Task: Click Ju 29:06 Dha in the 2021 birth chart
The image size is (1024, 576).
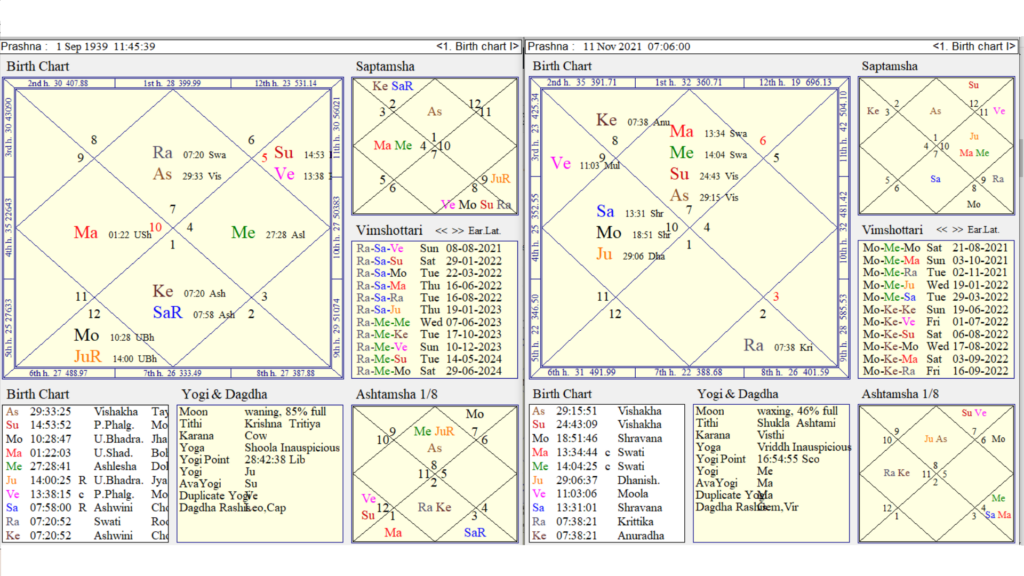Action: (630, 255)
